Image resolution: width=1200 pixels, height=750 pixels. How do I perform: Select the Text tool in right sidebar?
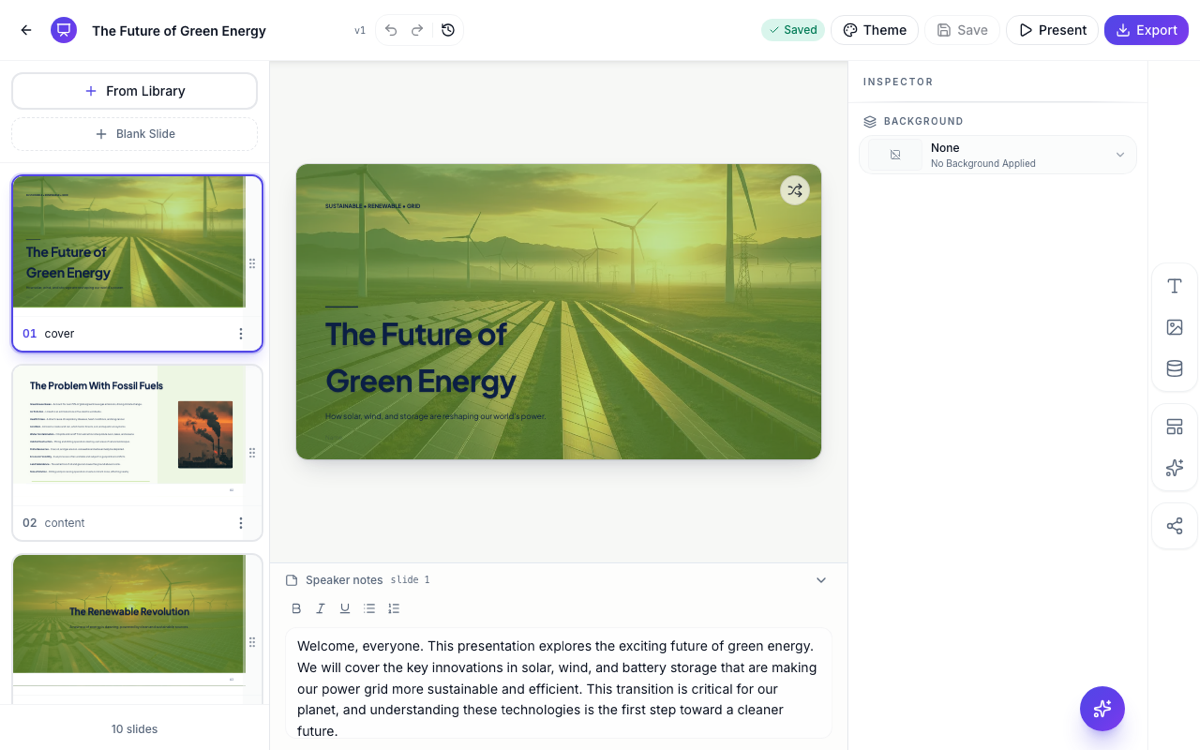click(x=1175, y=286)
